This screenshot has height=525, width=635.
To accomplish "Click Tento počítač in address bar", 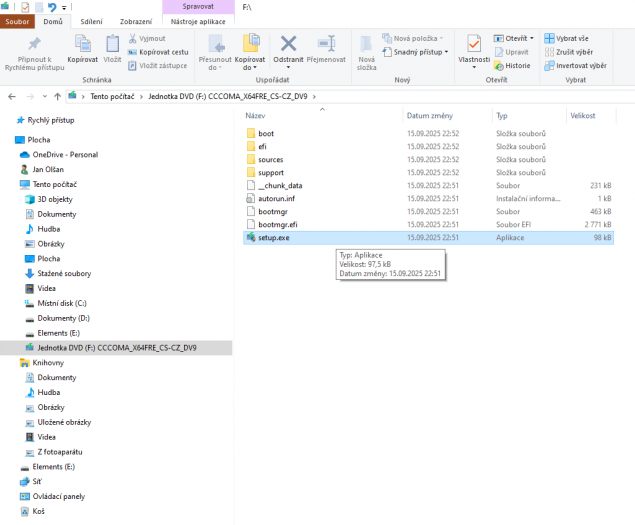I will [112, 96].
